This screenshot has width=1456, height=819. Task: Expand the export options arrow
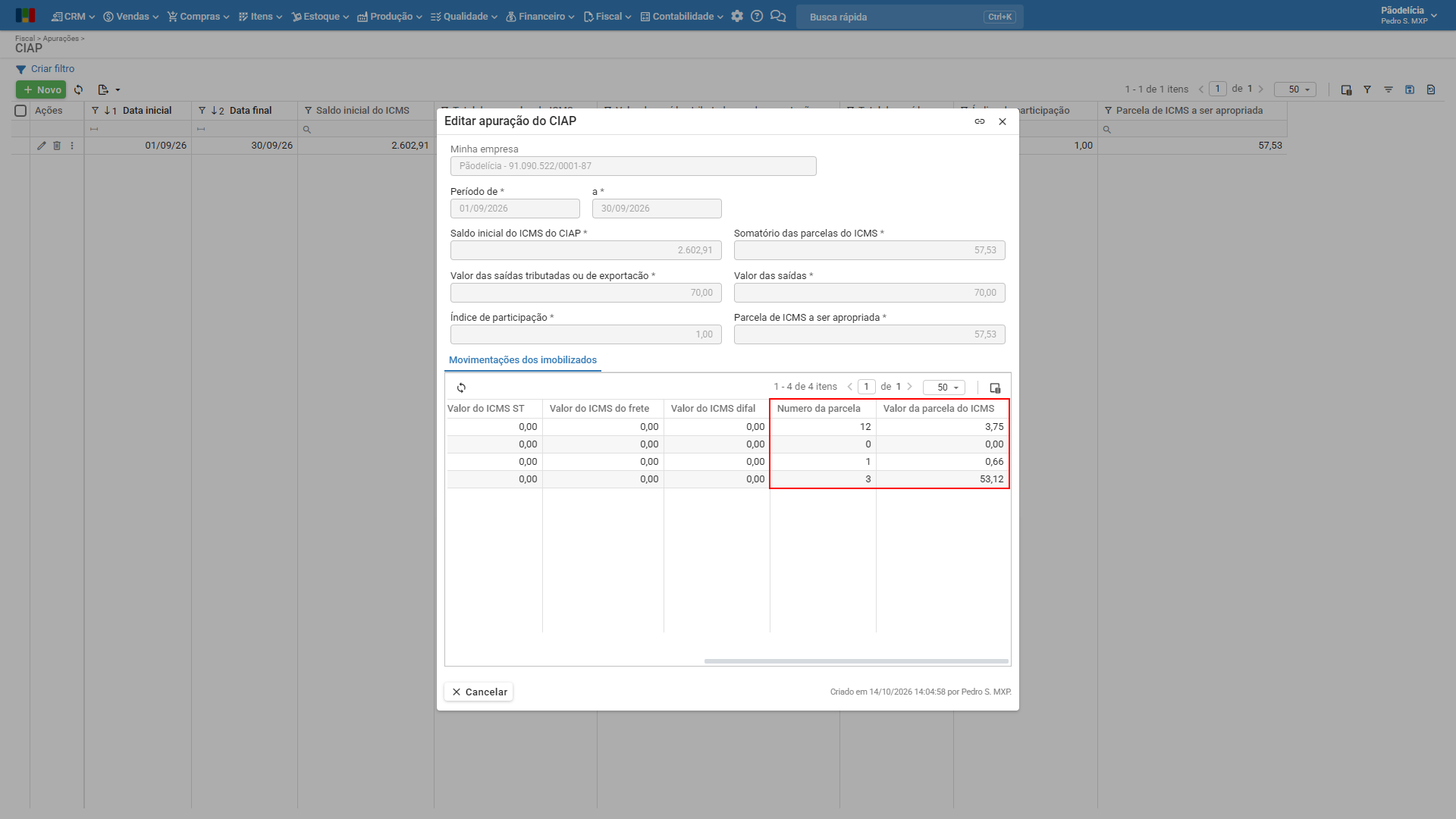(x=118, y=89)
